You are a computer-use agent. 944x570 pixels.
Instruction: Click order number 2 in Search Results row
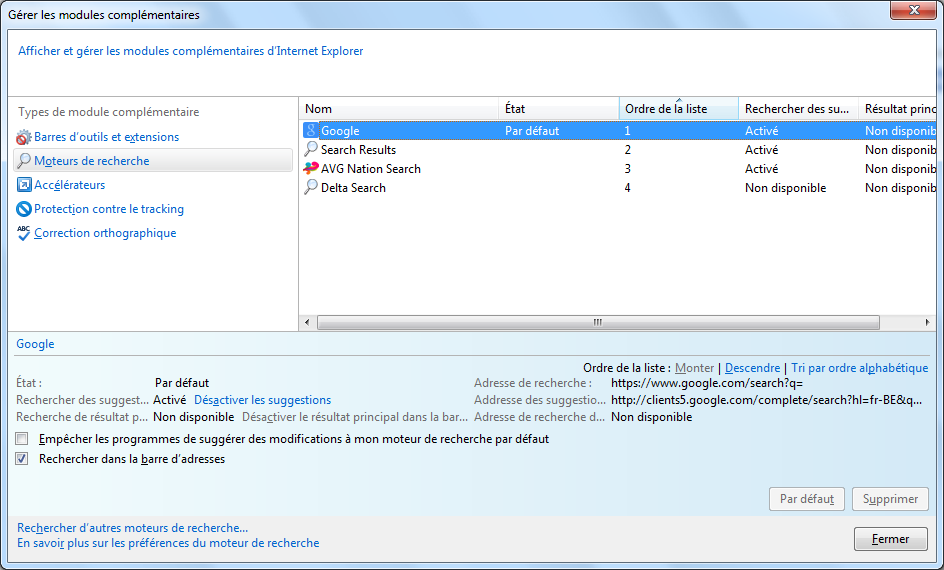coord(628,150)
